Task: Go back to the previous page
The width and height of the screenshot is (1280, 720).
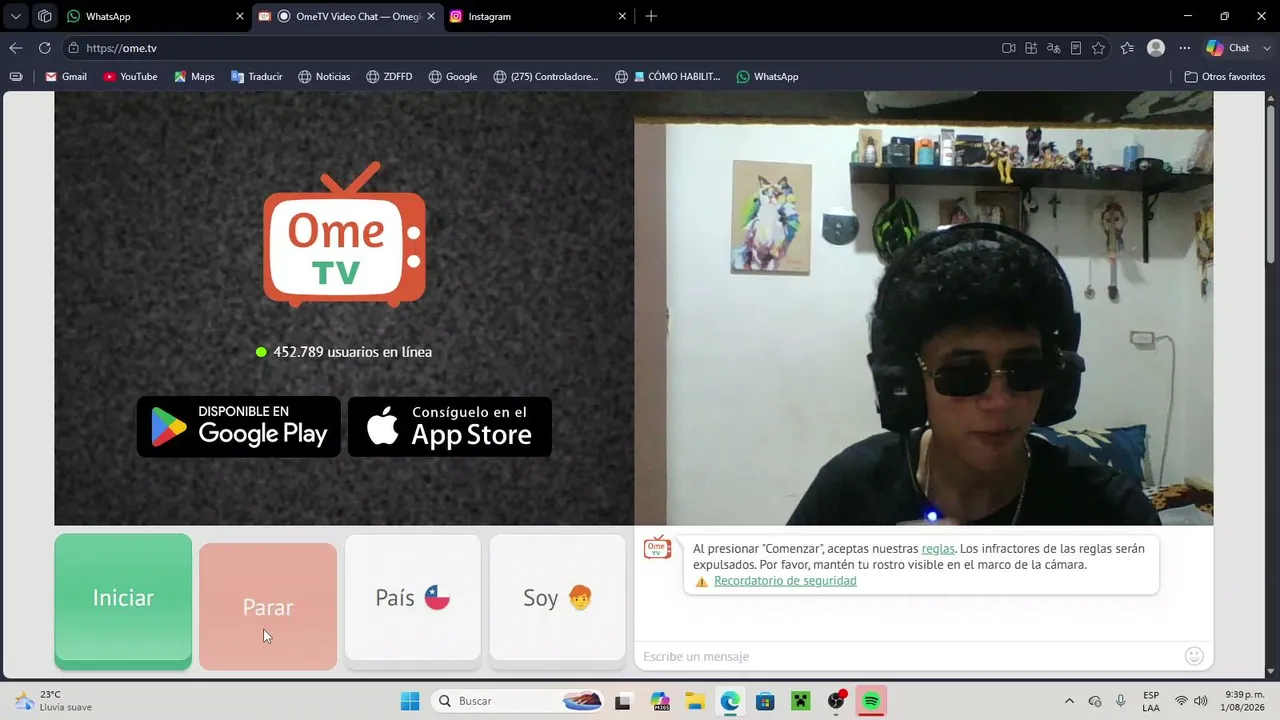Action: click(15, 48)
